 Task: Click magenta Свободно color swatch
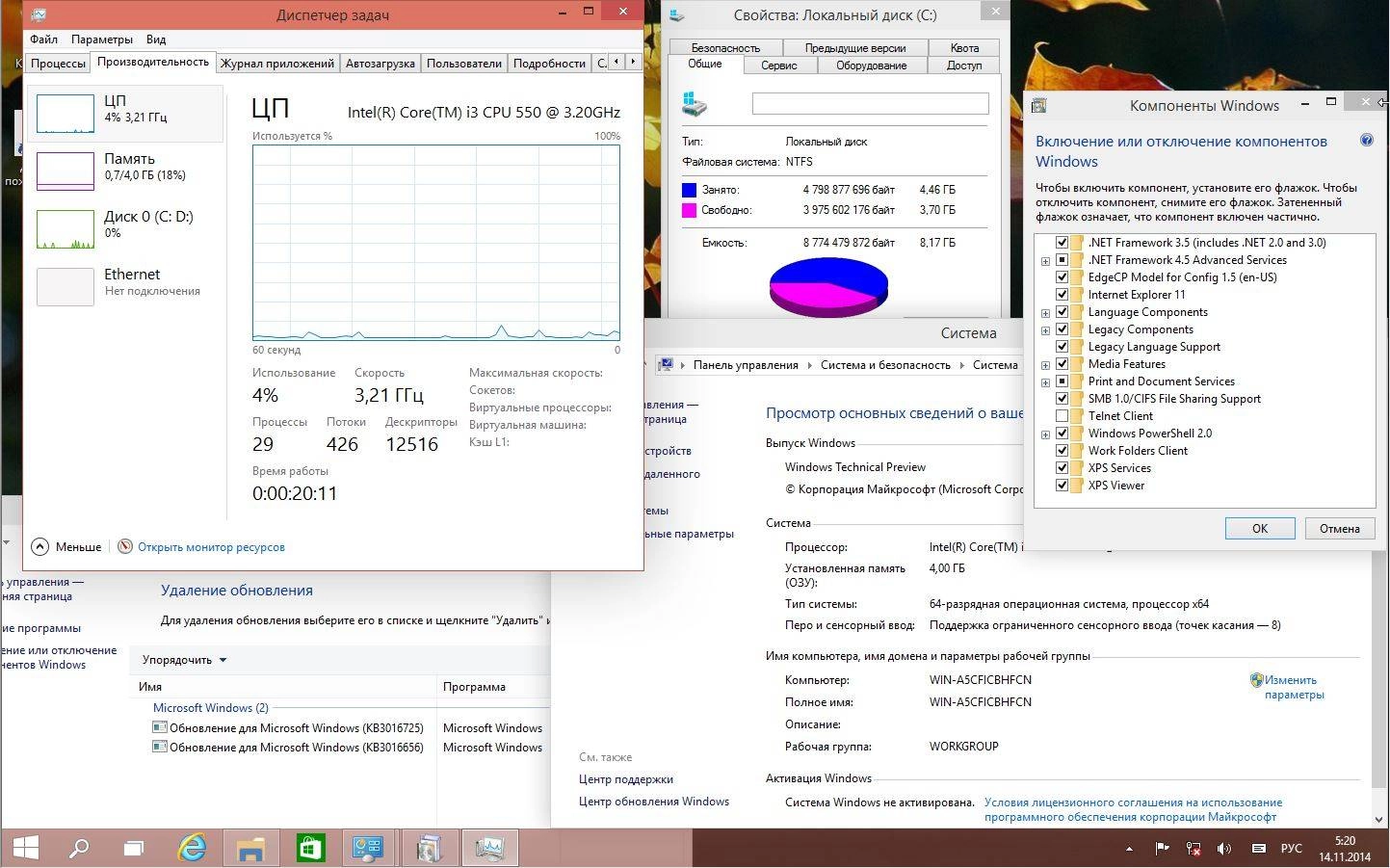point(689,210)
